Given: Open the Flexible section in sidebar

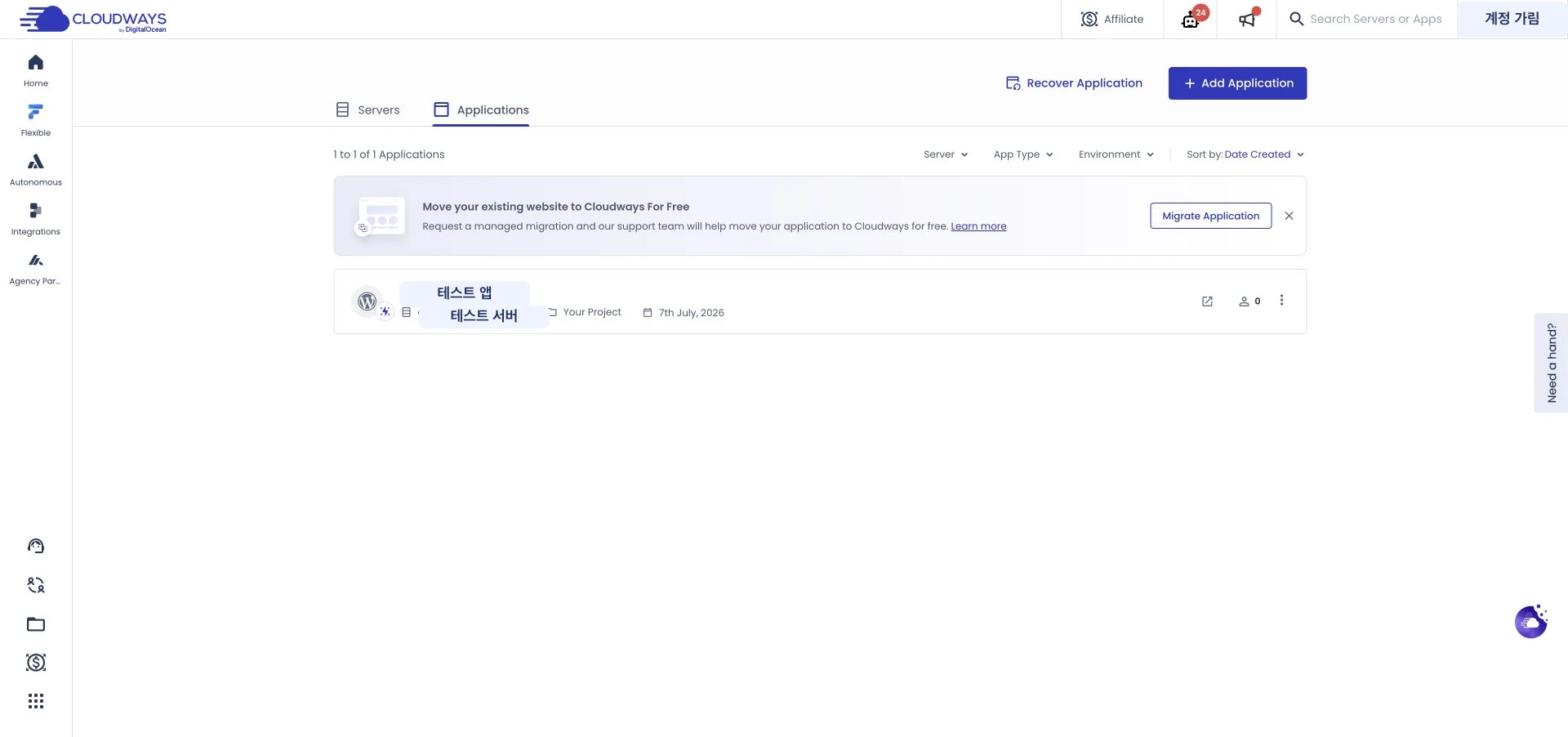Looking at the screenshot, I should click(36, 120).
